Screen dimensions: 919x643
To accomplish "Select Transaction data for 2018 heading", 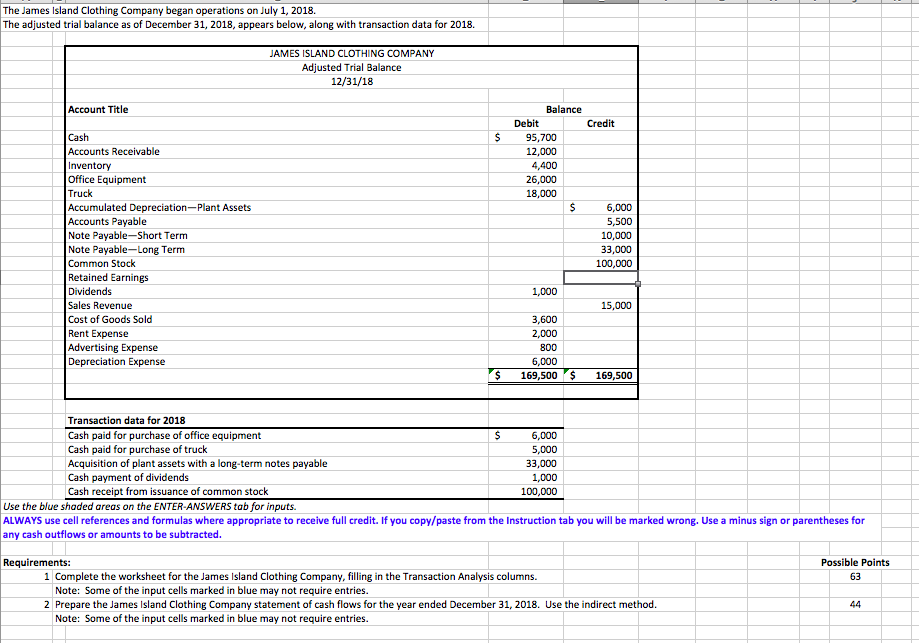I will pos(127,420).
